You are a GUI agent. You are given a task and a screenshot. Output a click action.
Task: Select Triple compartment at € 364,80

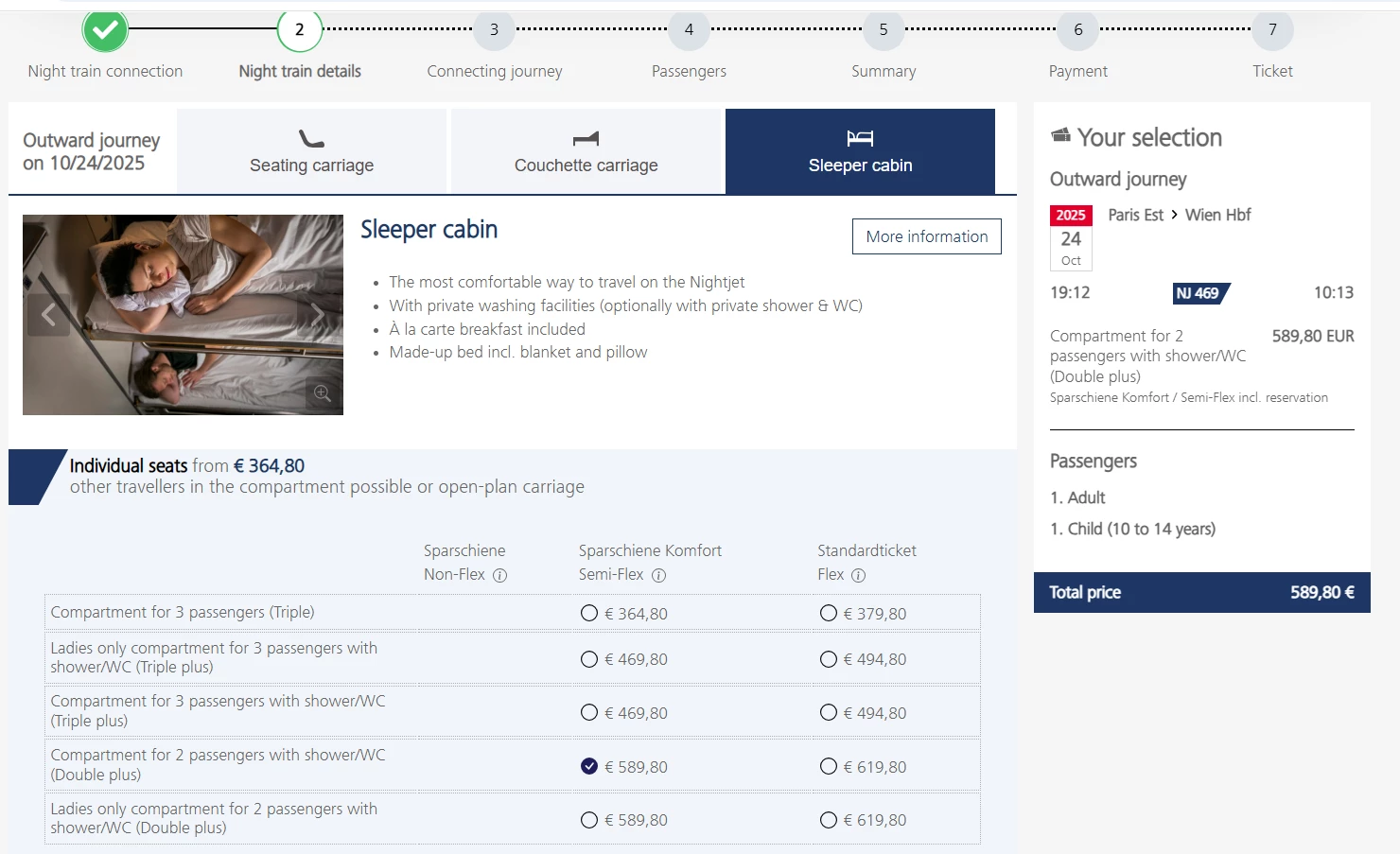pos(589,613)
